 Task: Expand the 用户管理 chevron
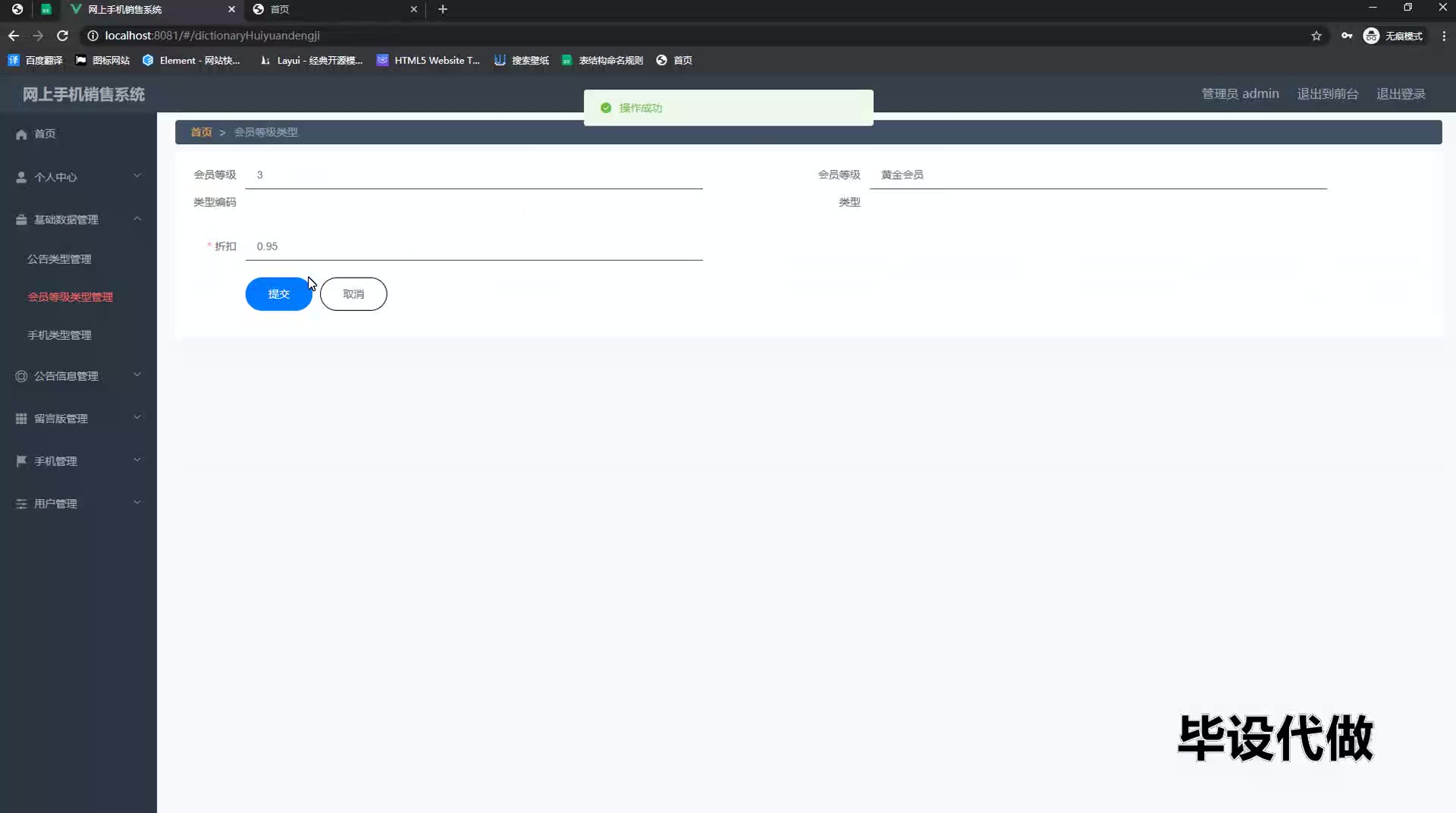(137, 502)
